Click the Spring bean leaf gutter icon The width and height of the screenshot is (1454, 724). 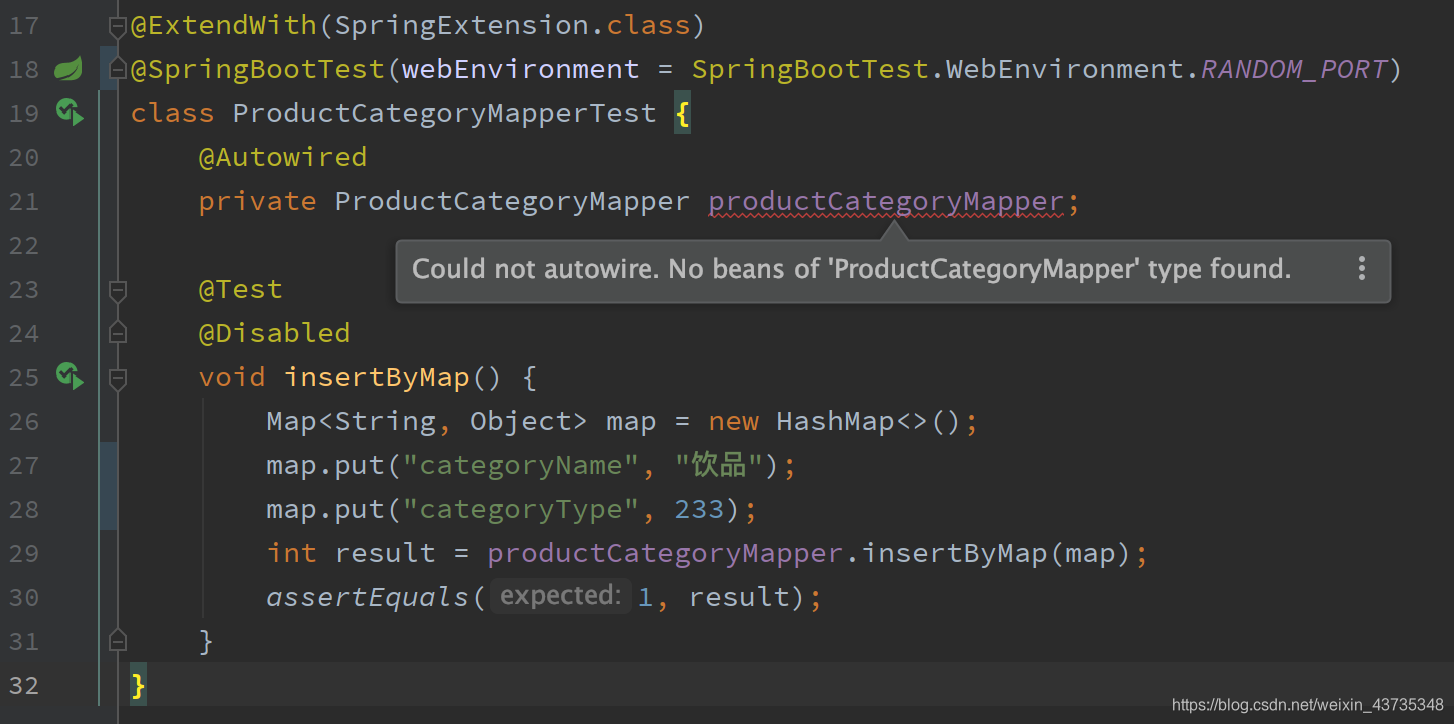67,69
